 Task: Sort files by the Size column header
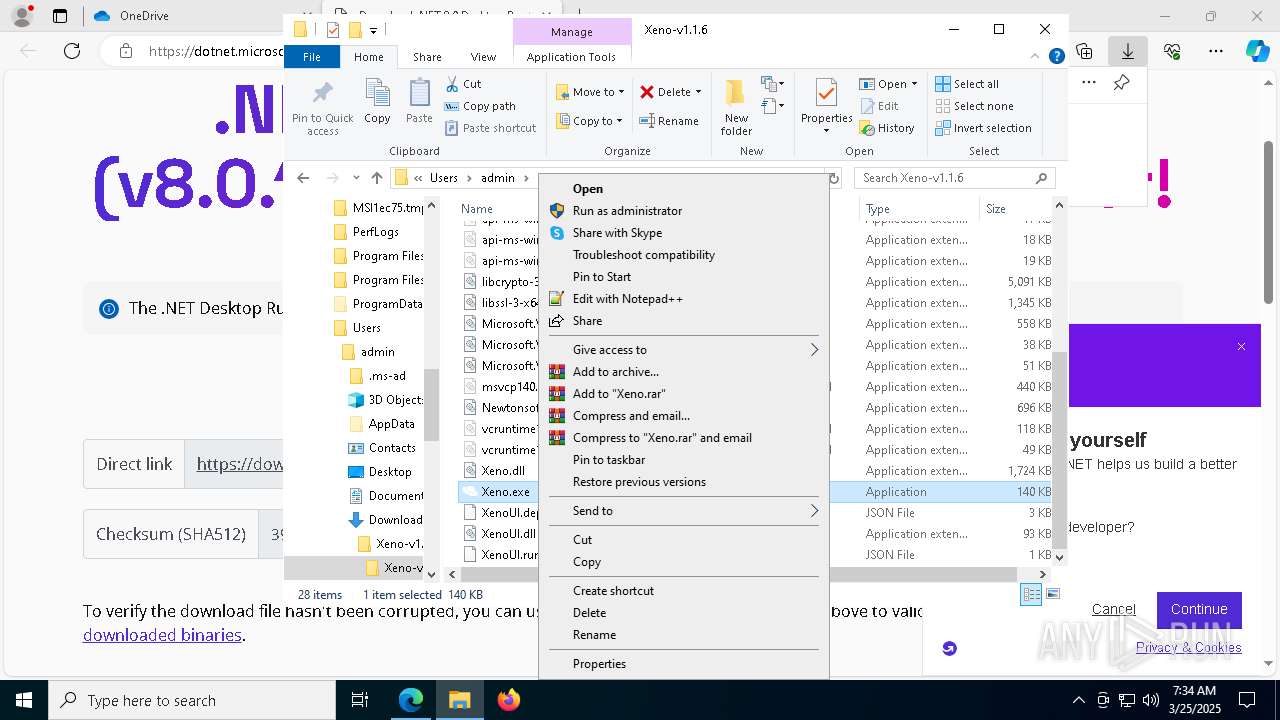[1015, 209]
